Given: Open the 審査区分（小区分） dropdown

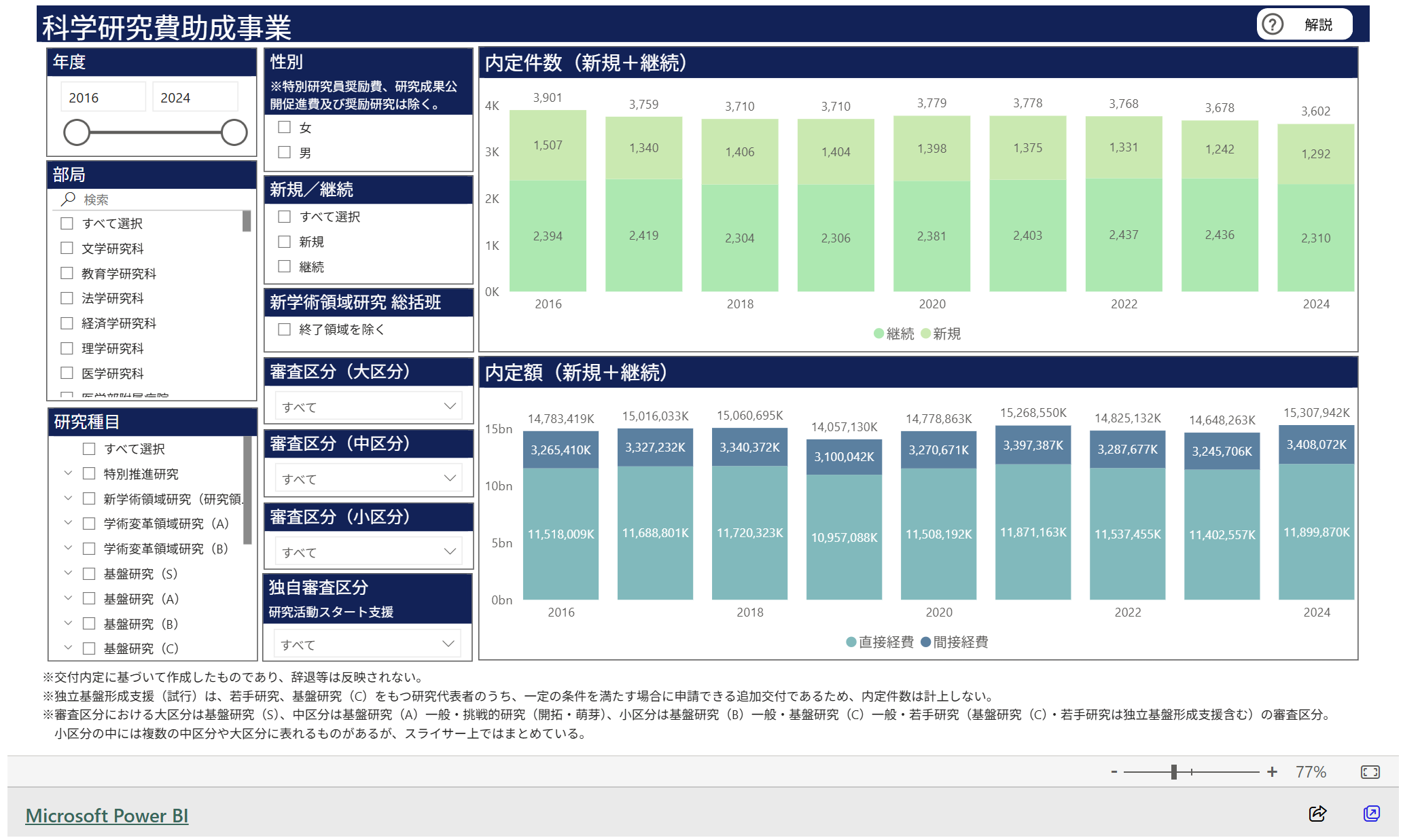Looking at the screenshot, I should [x=368, y=551].
